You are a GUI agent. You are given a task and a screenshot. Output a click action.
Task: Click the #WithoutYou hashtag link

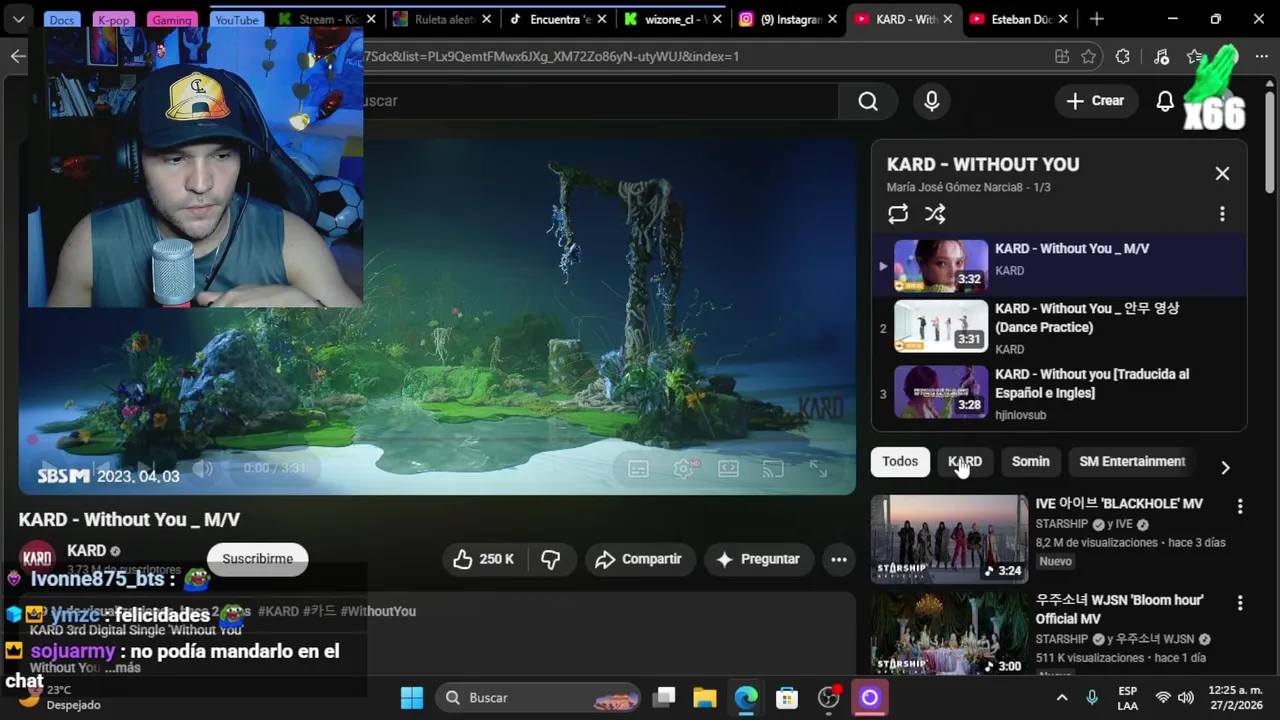click(378, 611)
